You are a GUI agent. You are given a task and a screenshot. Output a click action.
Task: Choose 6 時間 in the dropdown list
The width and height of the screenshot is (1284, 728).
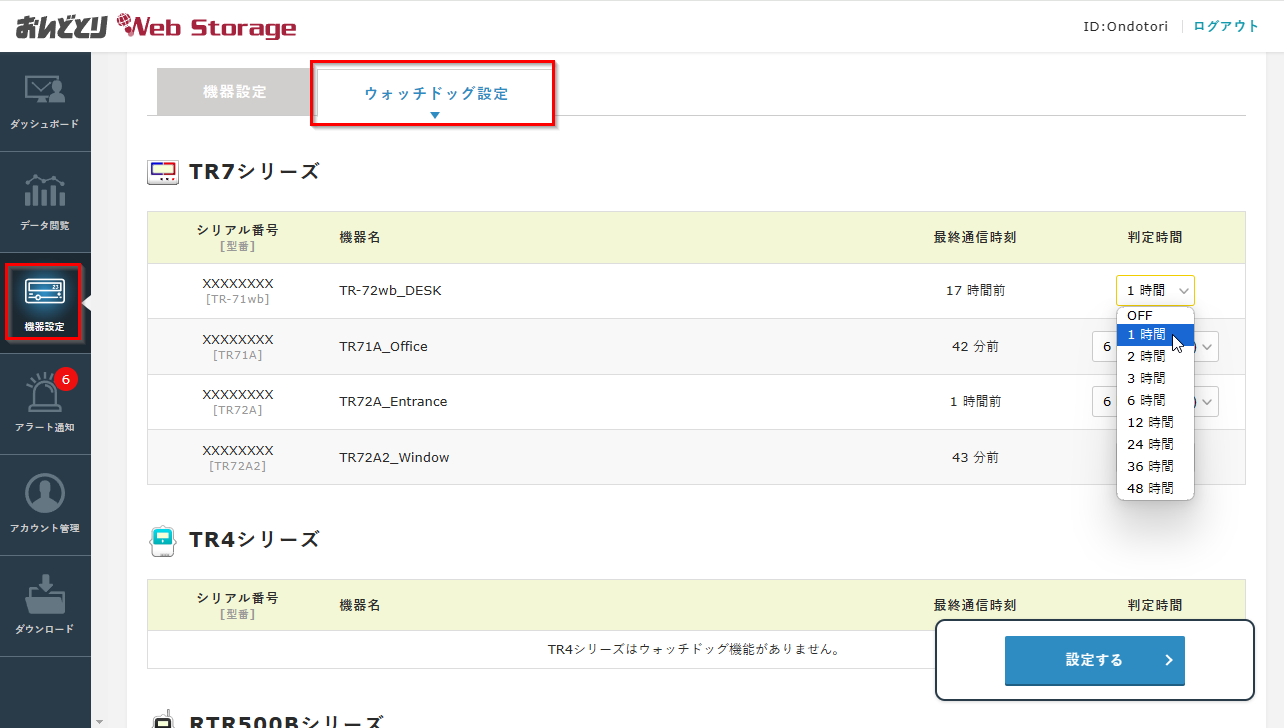coord(1155,401)
